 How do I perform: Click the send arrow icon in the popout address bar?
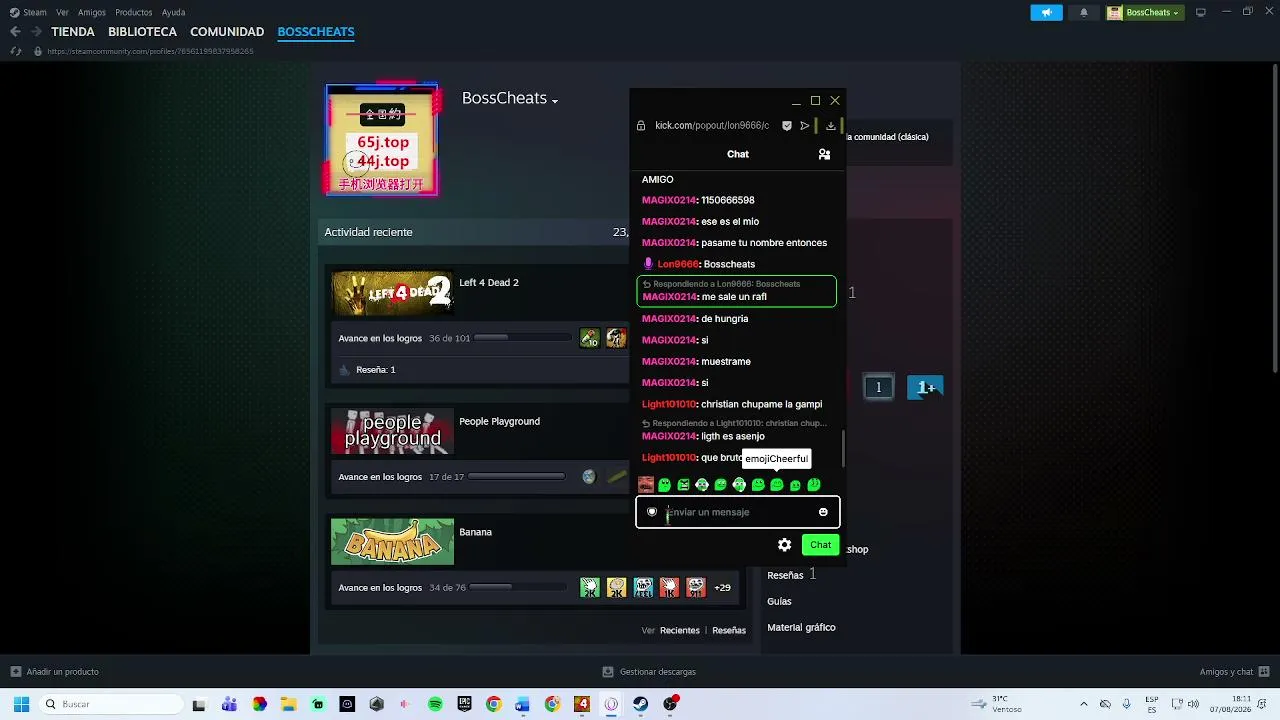804,126
